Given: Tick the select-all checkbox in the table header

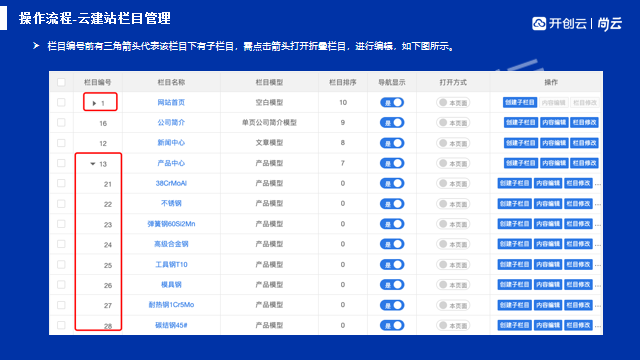Looking at the screenshot, I should tap(61, 82).
